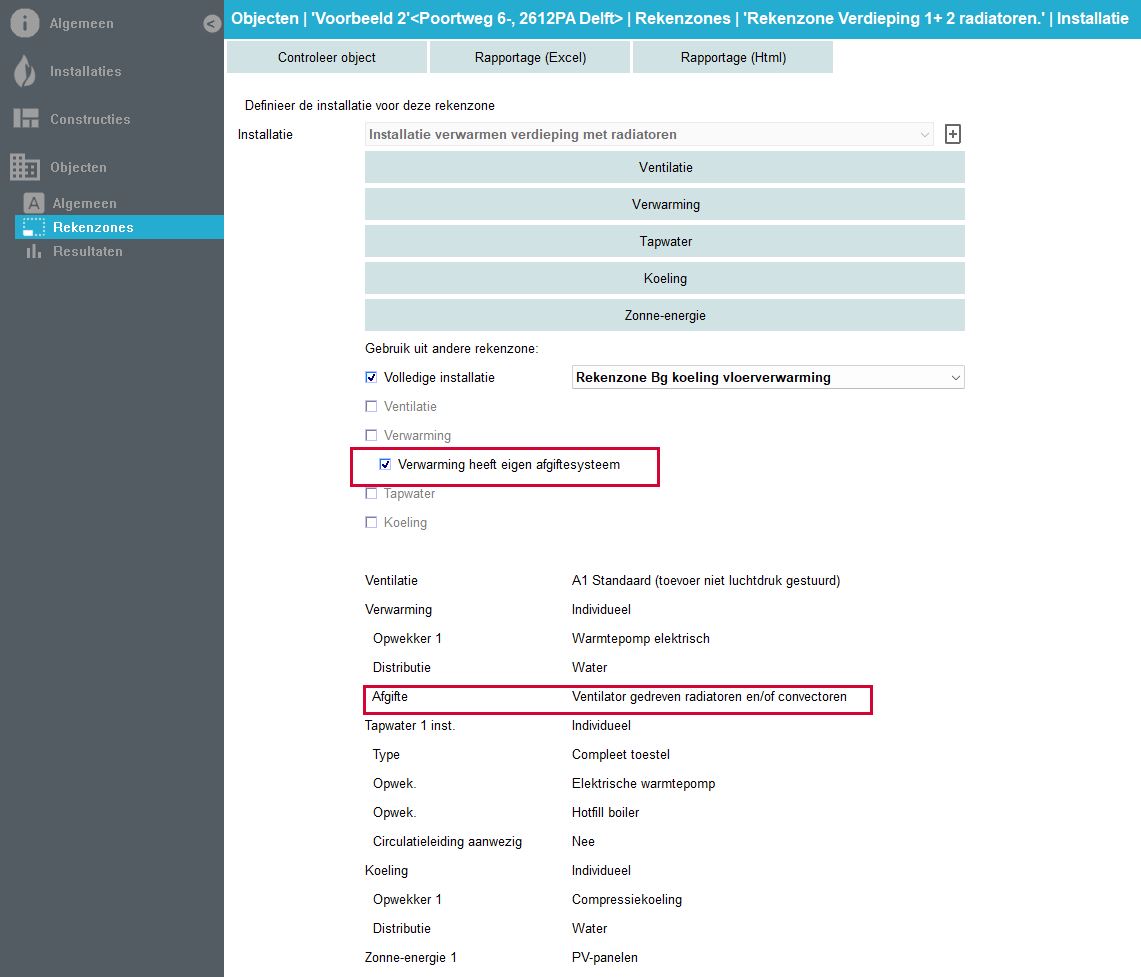This screenshot has width=1141, height=977.
Task: Click the Controleer object button
Action: 327,57
